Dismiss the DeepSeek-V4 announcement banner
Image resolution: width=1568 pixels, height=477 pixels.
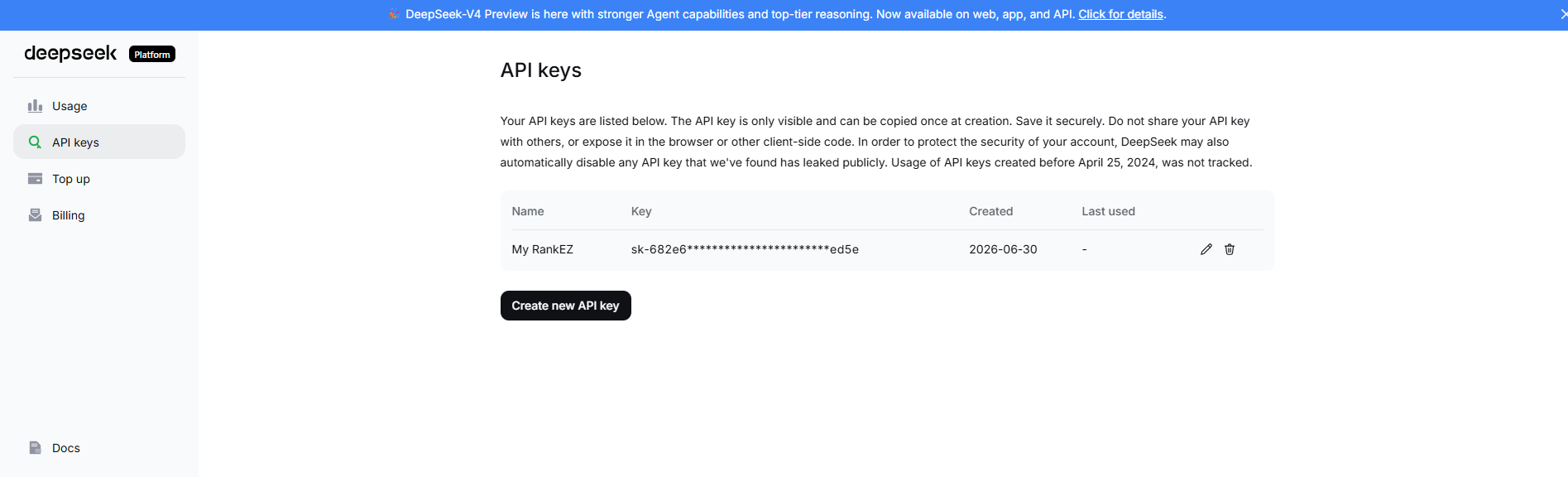coord(1563,14)
